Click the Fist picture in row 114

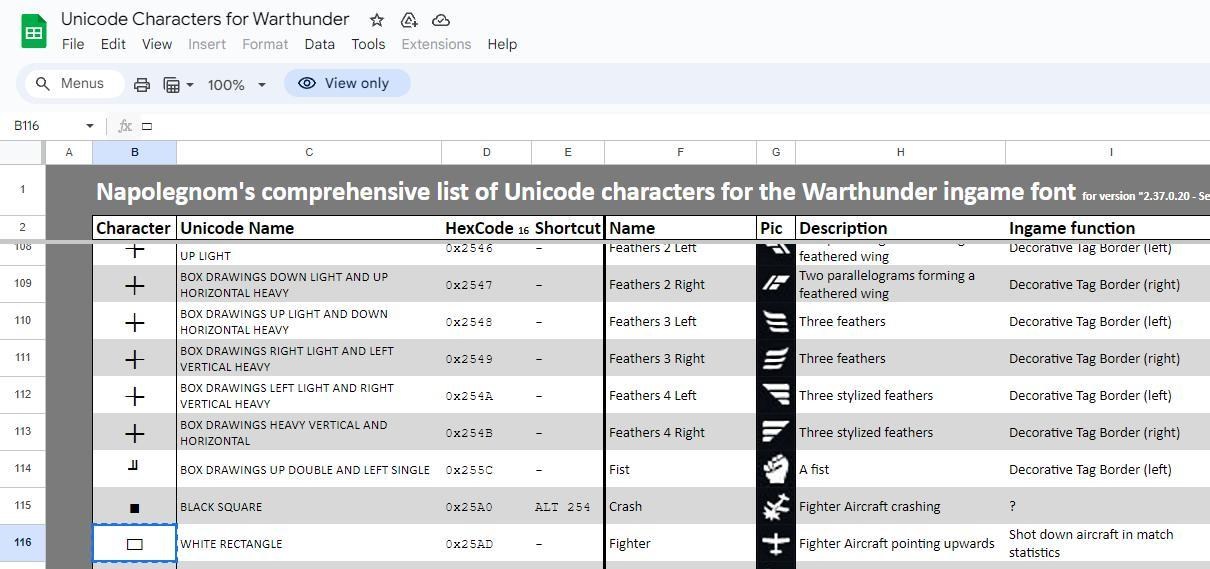775,469
